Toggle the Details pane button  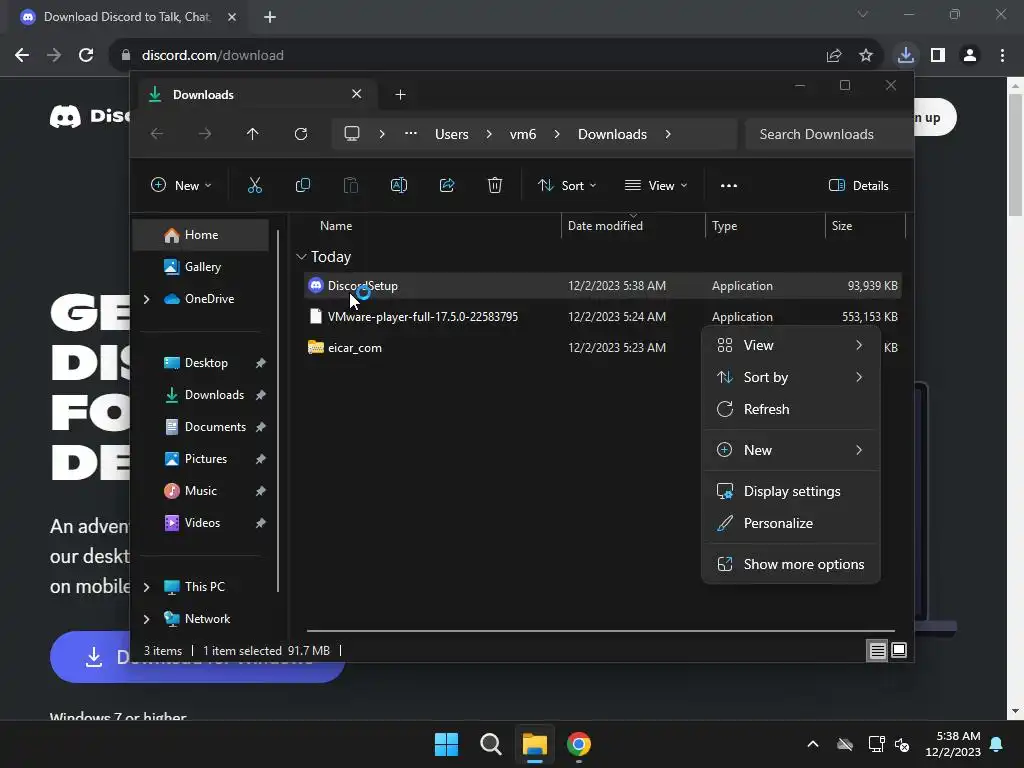(x=859, y=185)
